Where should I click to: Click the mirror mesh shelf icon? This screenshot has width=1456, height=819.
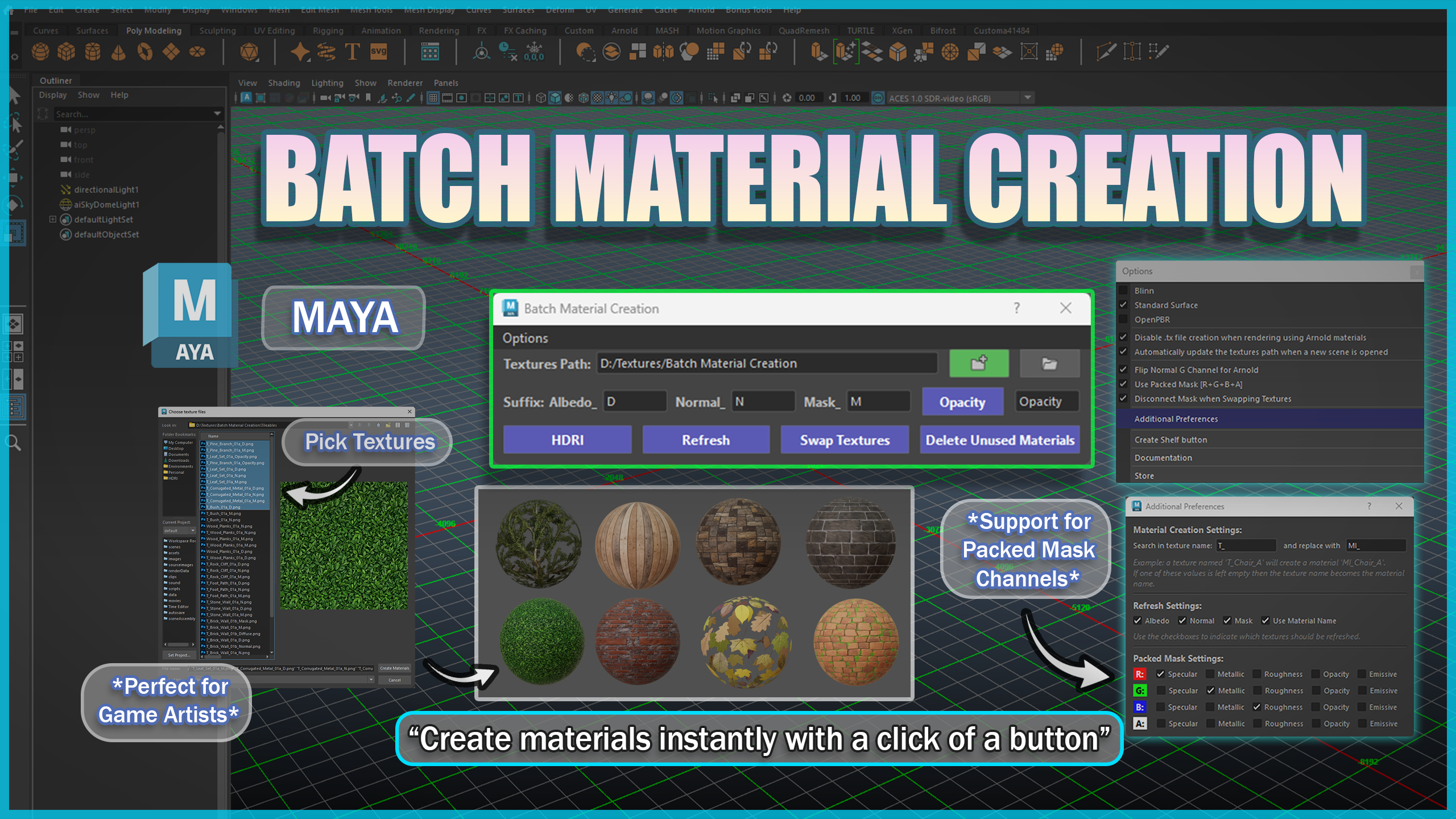tap(663, 52)
